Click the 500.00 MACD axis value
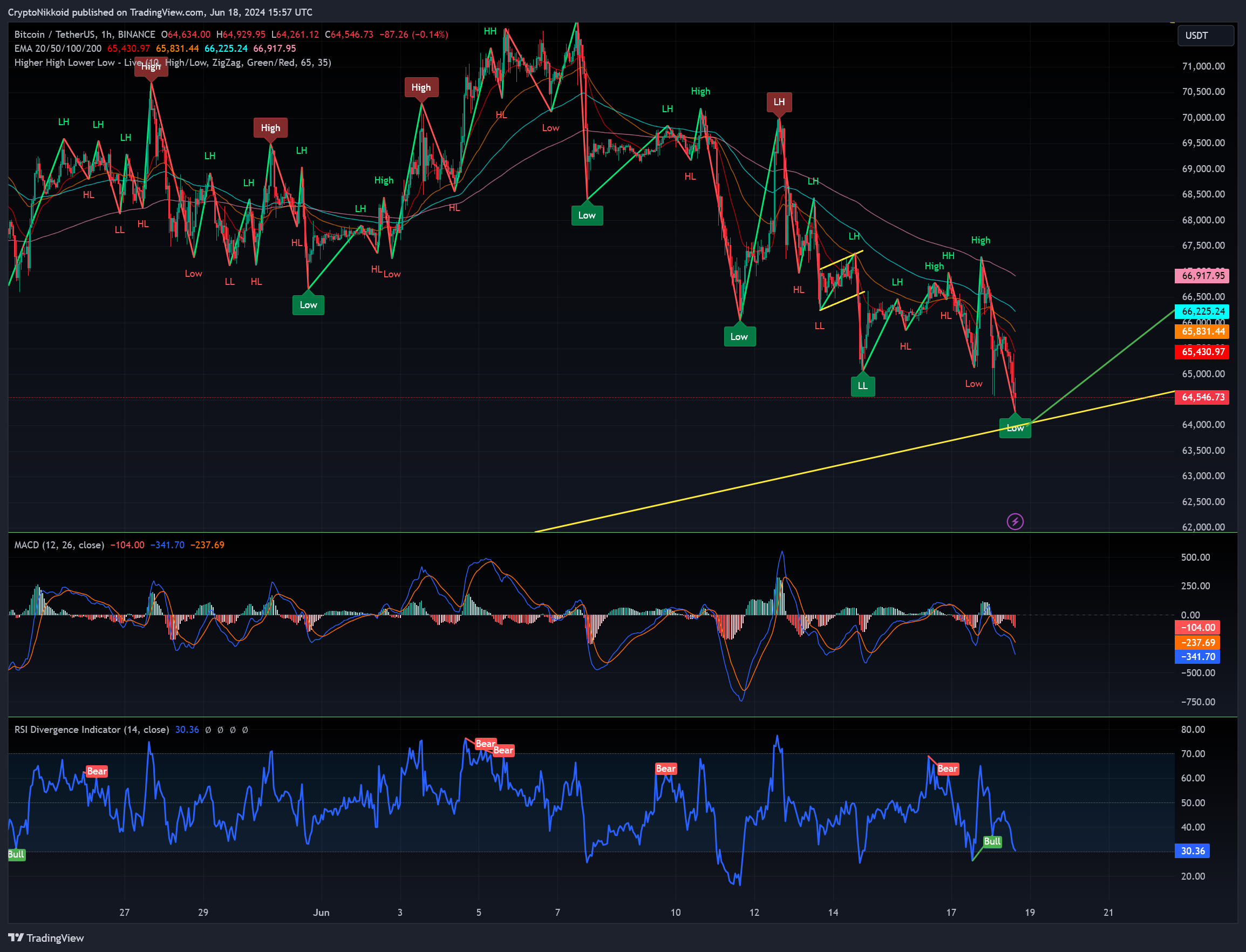Image resolution: width=1246 pixels, height=952 pixels. coord(1195,557)
